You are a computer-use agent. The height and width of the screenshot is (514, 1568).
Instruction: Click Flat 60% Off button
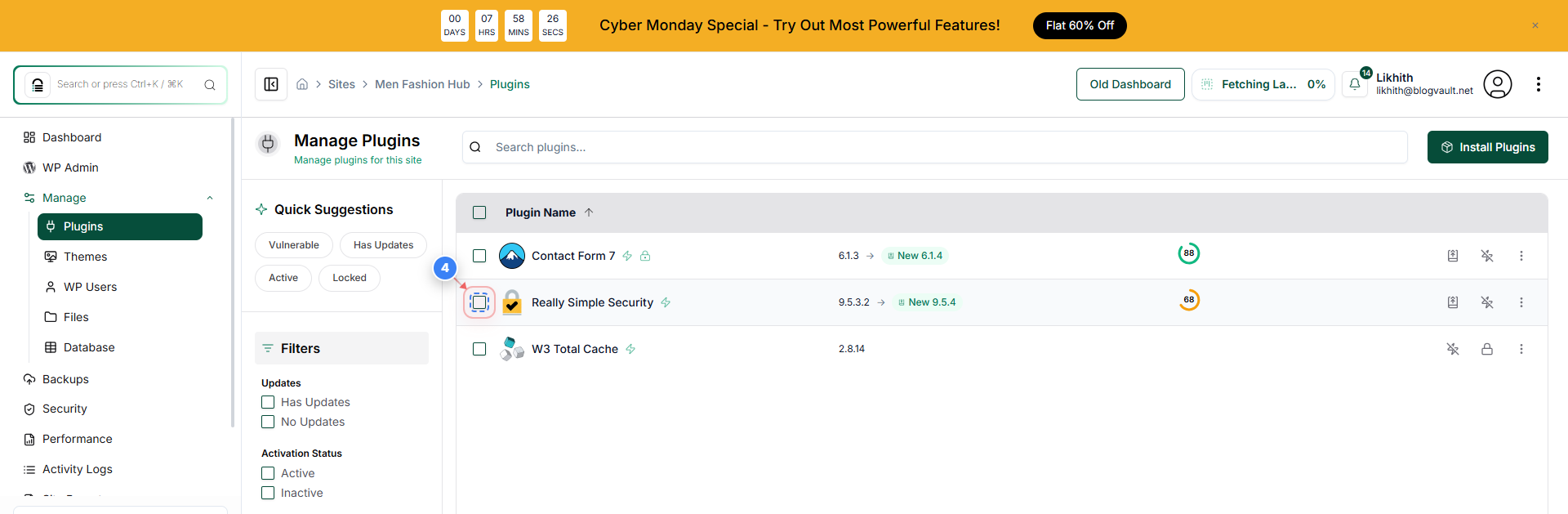coord(1080,25)
